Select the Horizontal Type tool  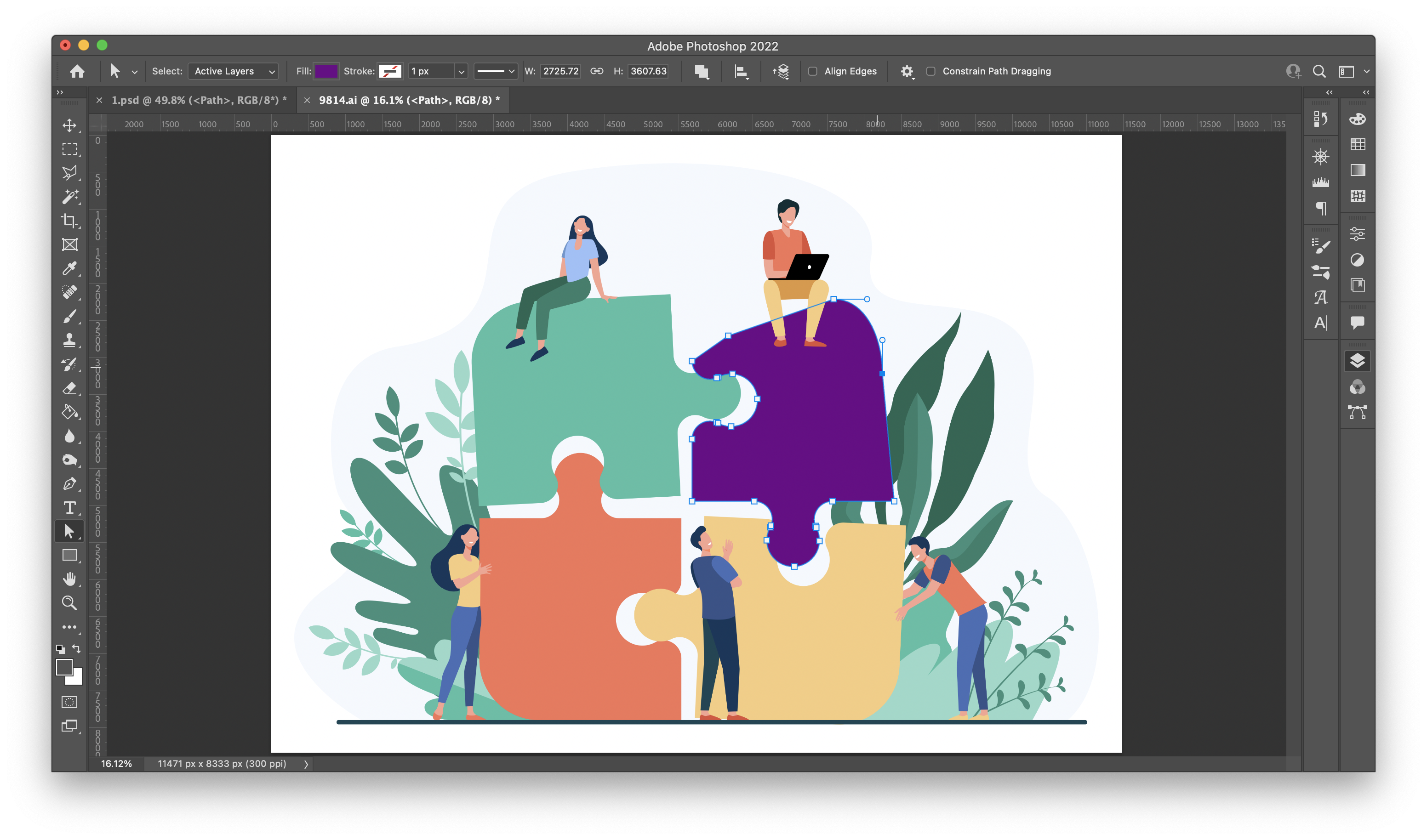[70, 507]
